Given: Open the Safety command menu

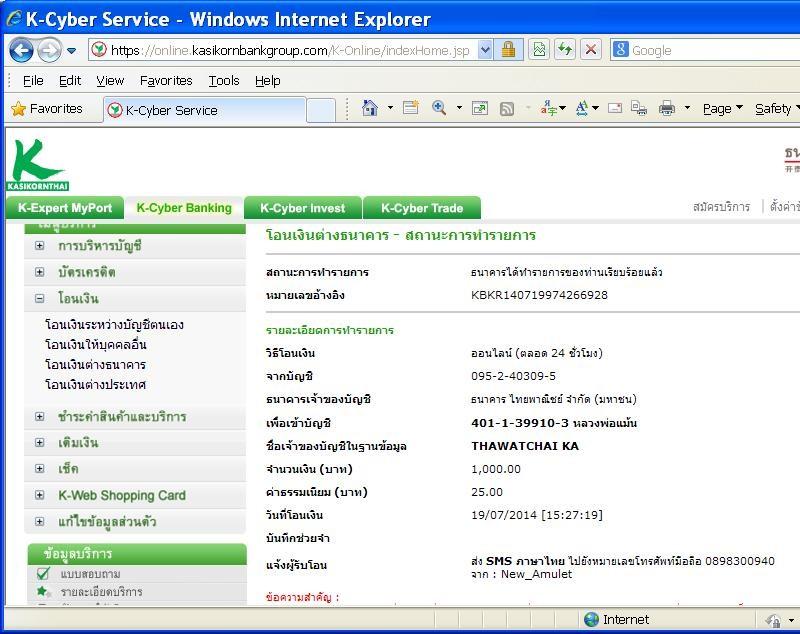Looking at the screenshot, I should tap(777, 109).
